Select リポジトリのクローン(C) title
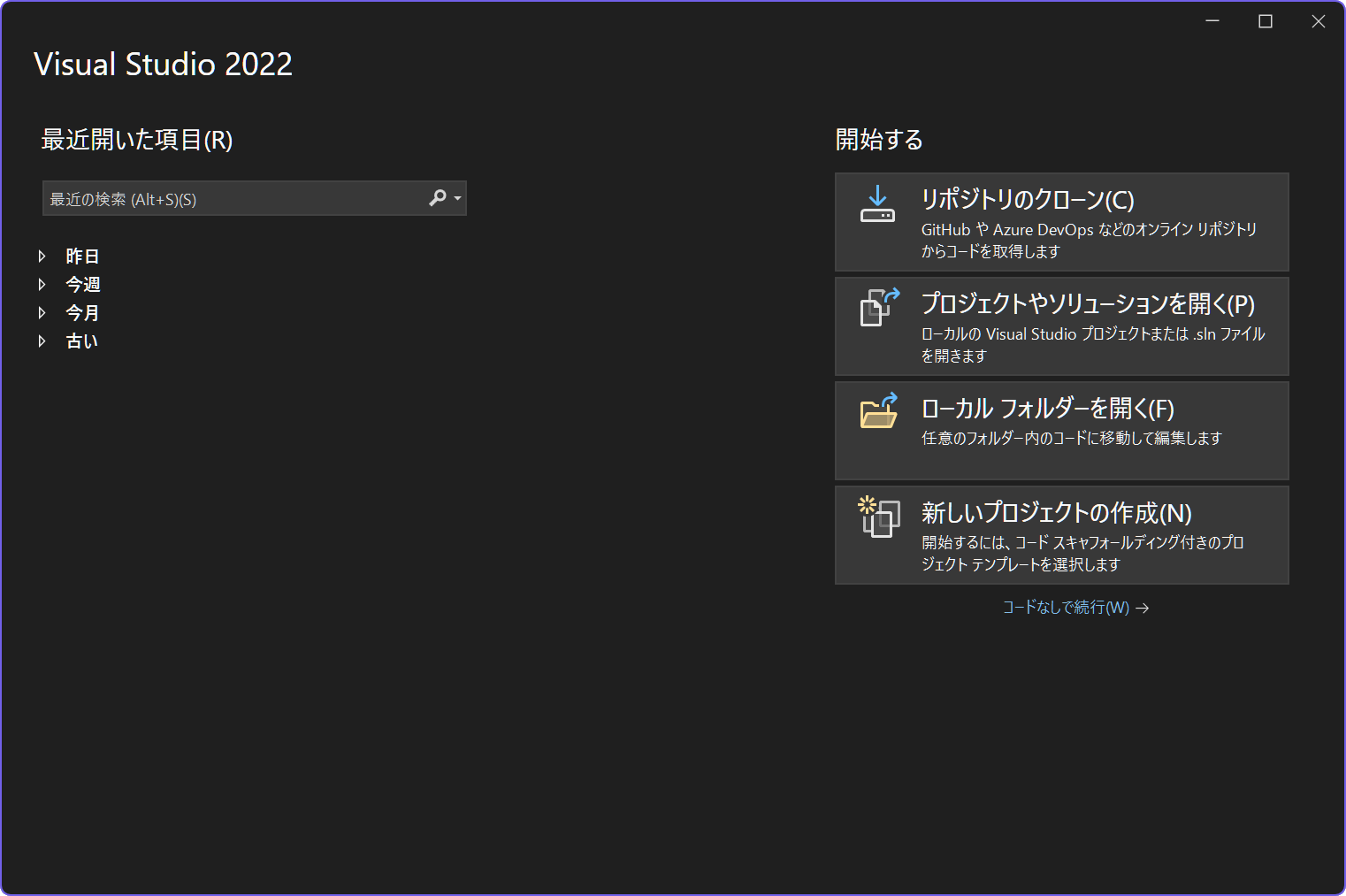 click(1028, 200)
